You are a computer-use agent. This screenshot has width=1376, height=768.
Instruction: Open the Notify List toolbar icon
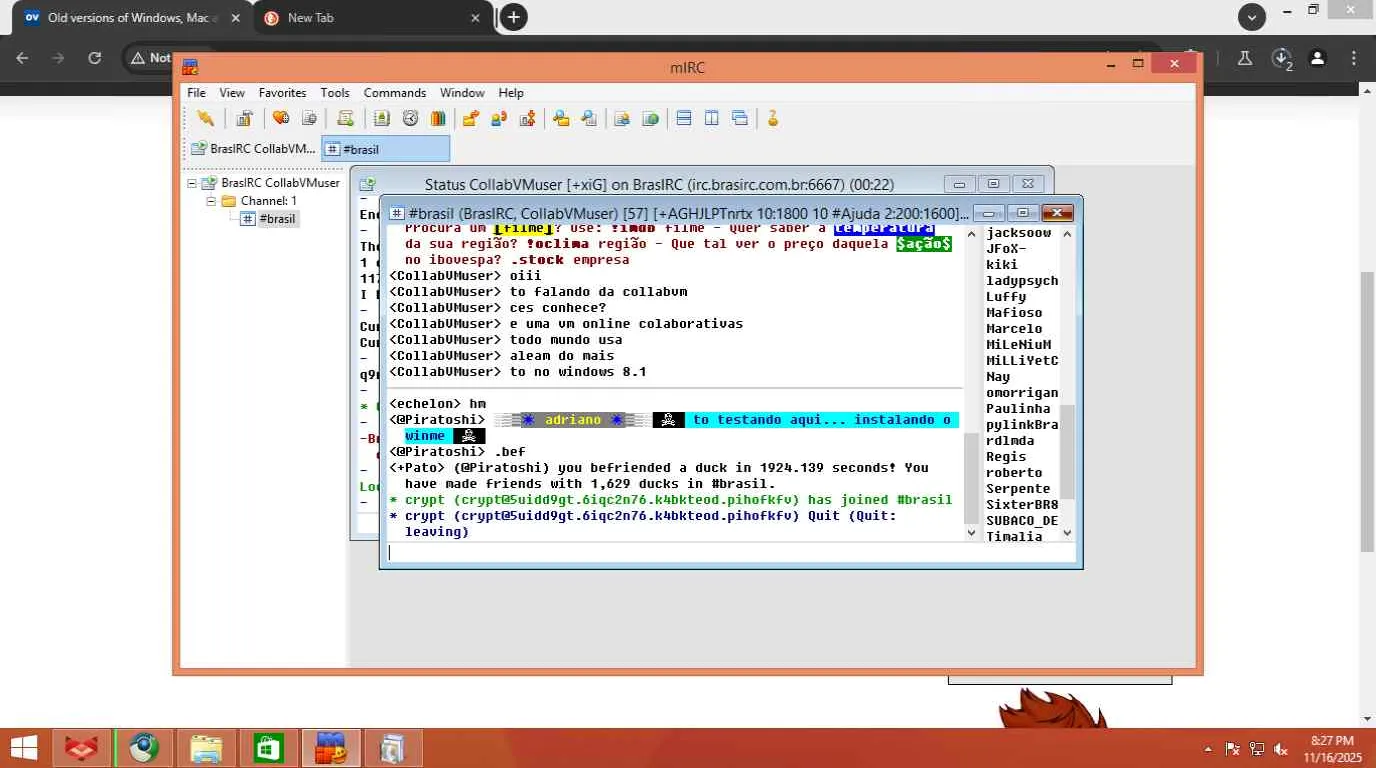[622, 118]
